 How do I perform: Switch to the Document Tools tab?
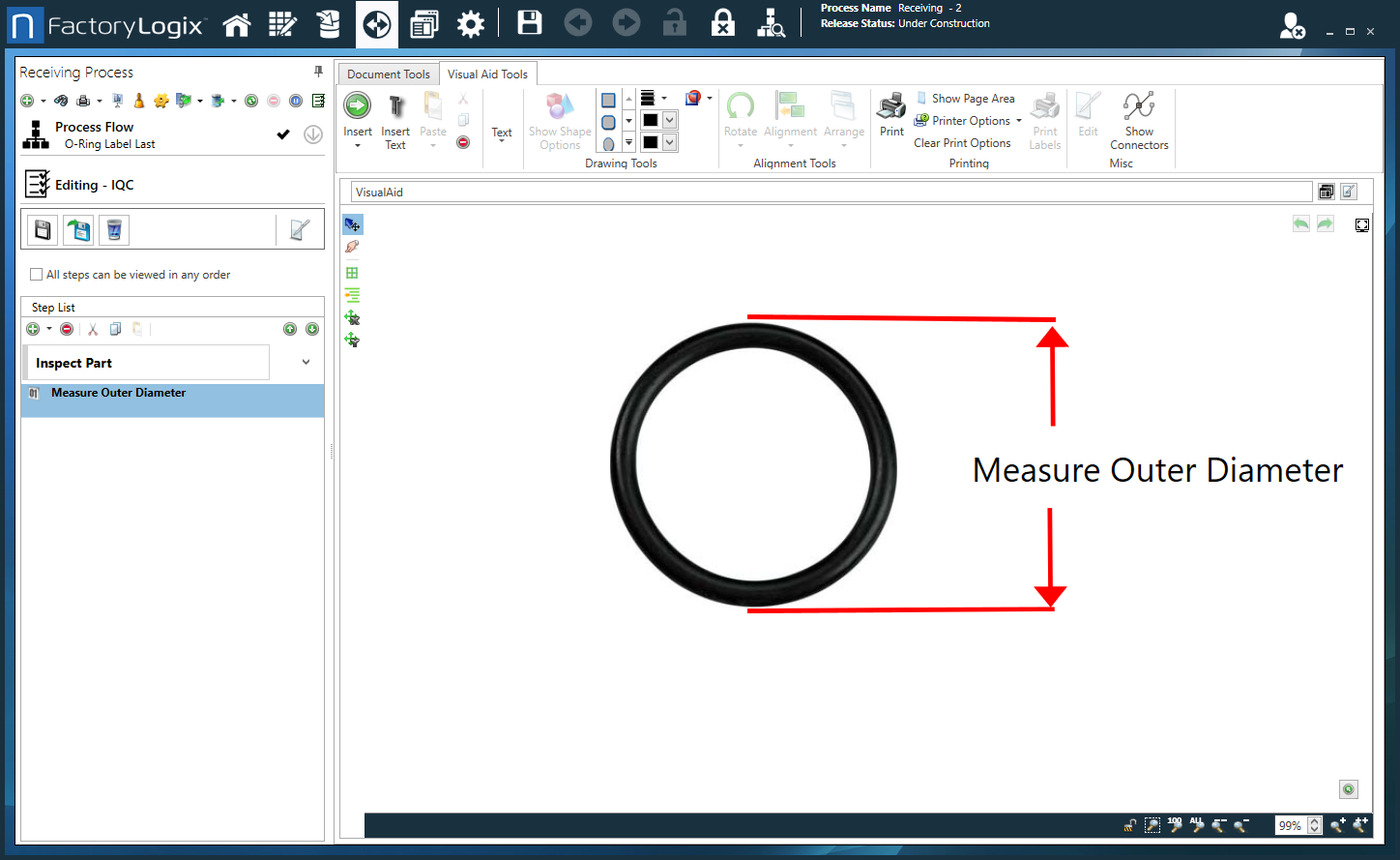click(x=388, y=73)
